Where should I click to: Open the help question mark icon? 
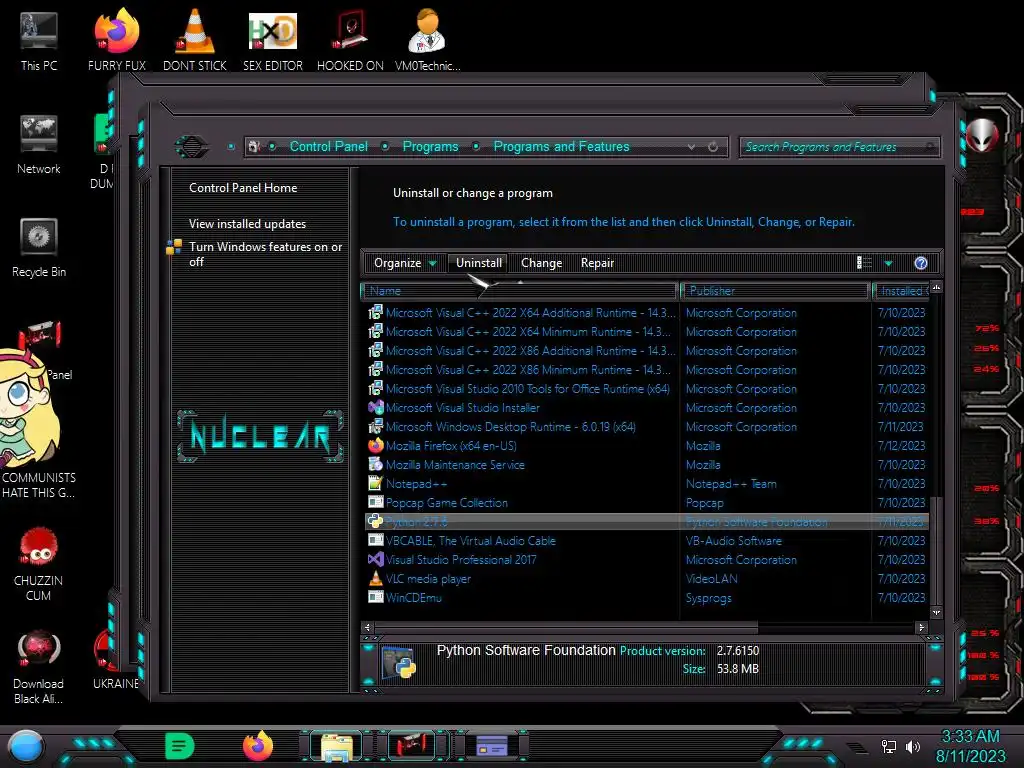coord(921,263)
